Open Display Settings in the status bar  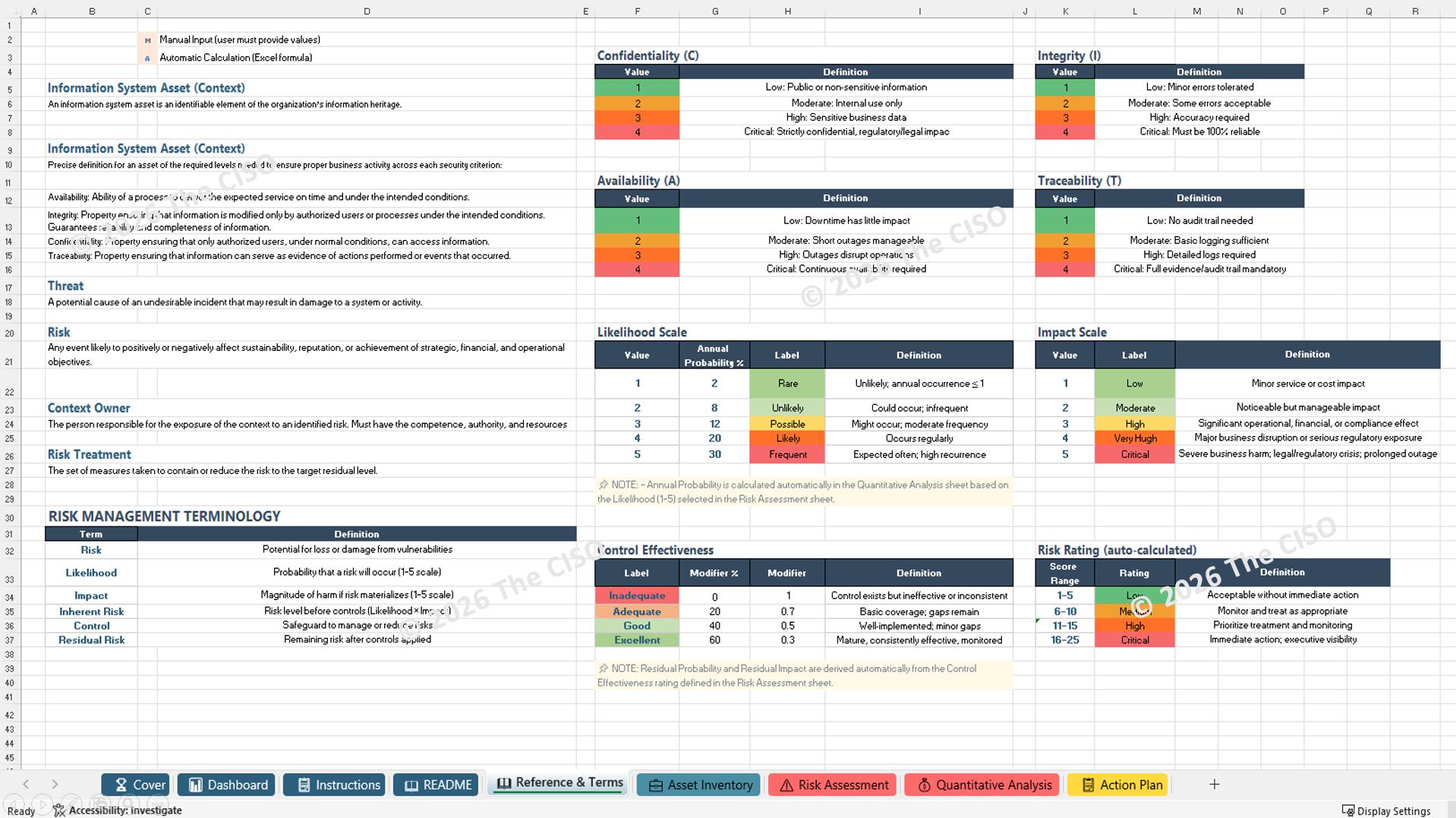point(1386,810)
